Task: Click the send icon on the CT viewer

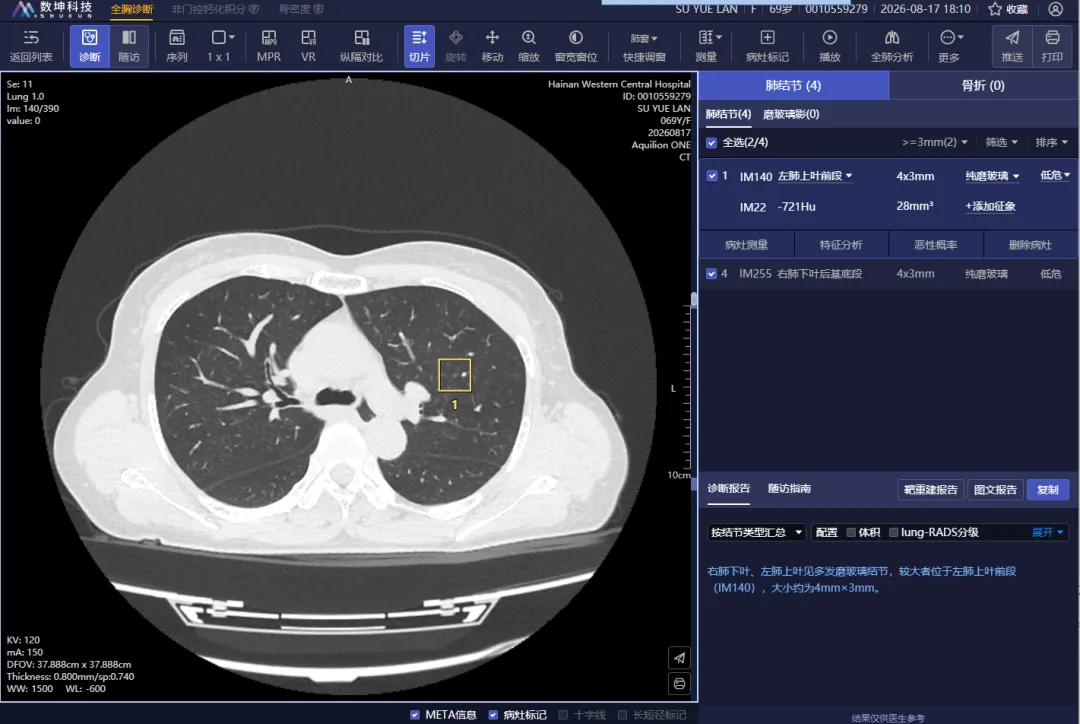Action: [679, 657]
